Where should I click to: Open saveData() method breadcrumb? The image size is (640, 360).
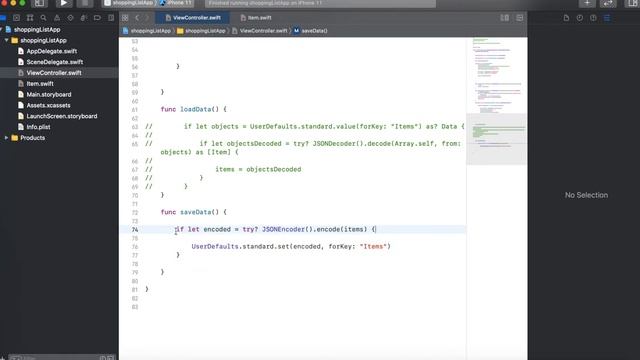[311, 31]
